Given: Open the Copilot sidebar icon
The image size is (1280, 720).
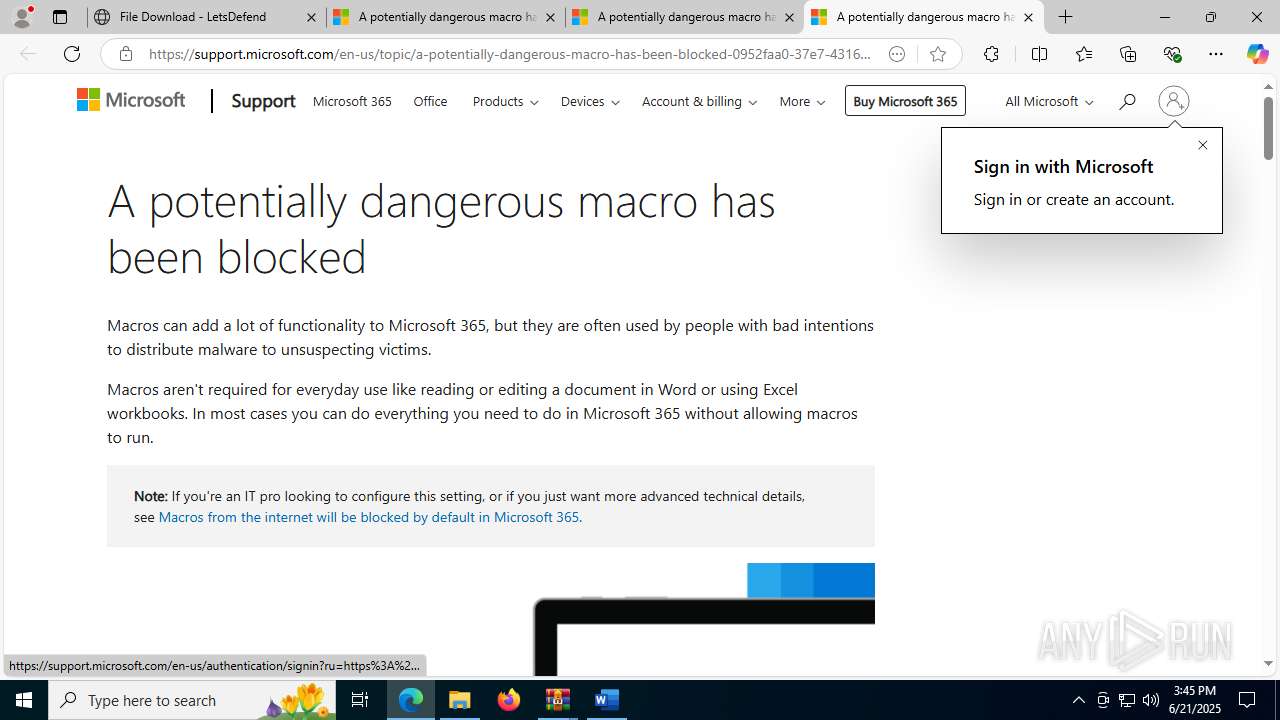Looking at the screenshot, I should [x=1258, y=54].
